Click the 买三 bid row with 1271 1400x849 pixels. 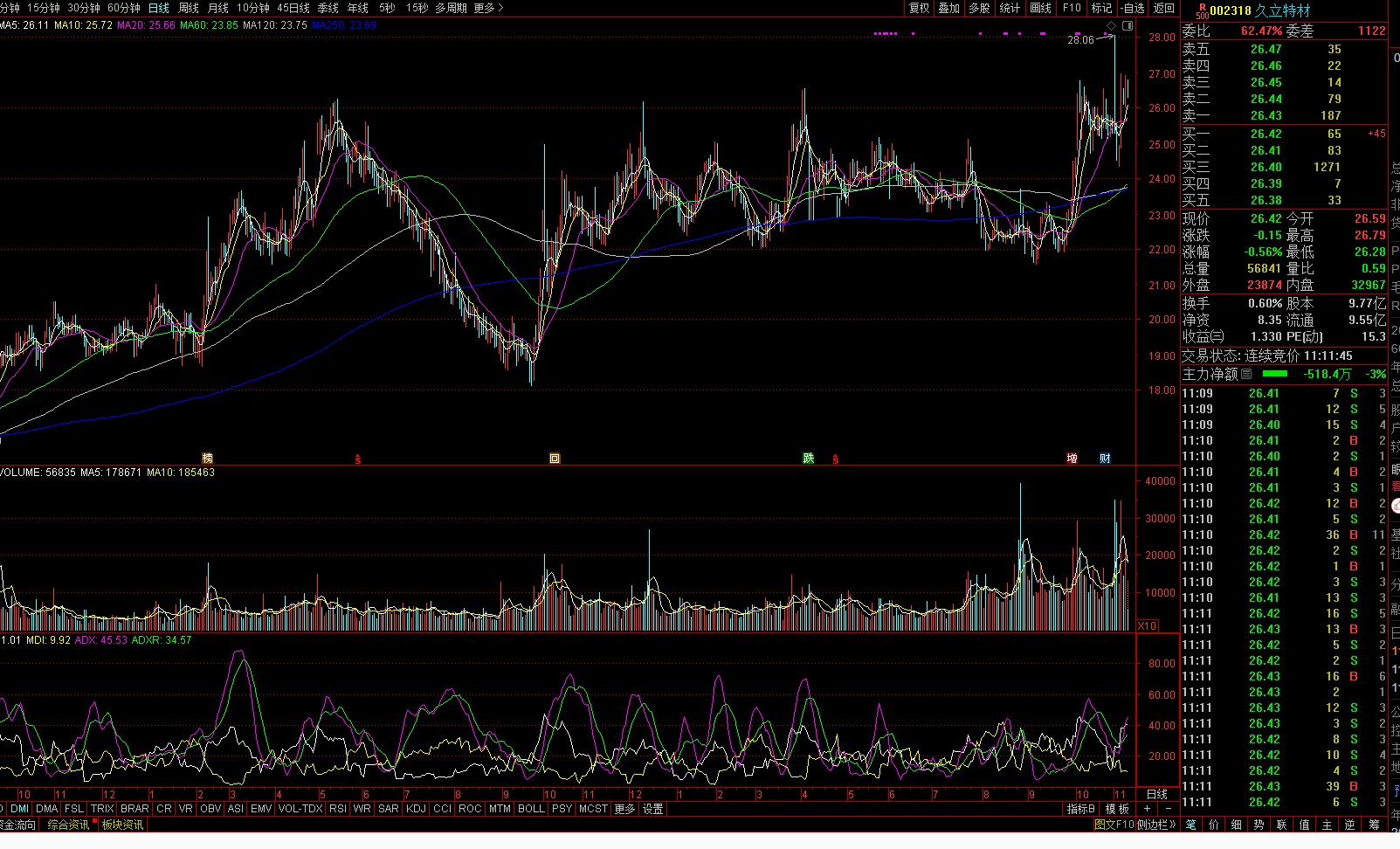(1284, 167)
